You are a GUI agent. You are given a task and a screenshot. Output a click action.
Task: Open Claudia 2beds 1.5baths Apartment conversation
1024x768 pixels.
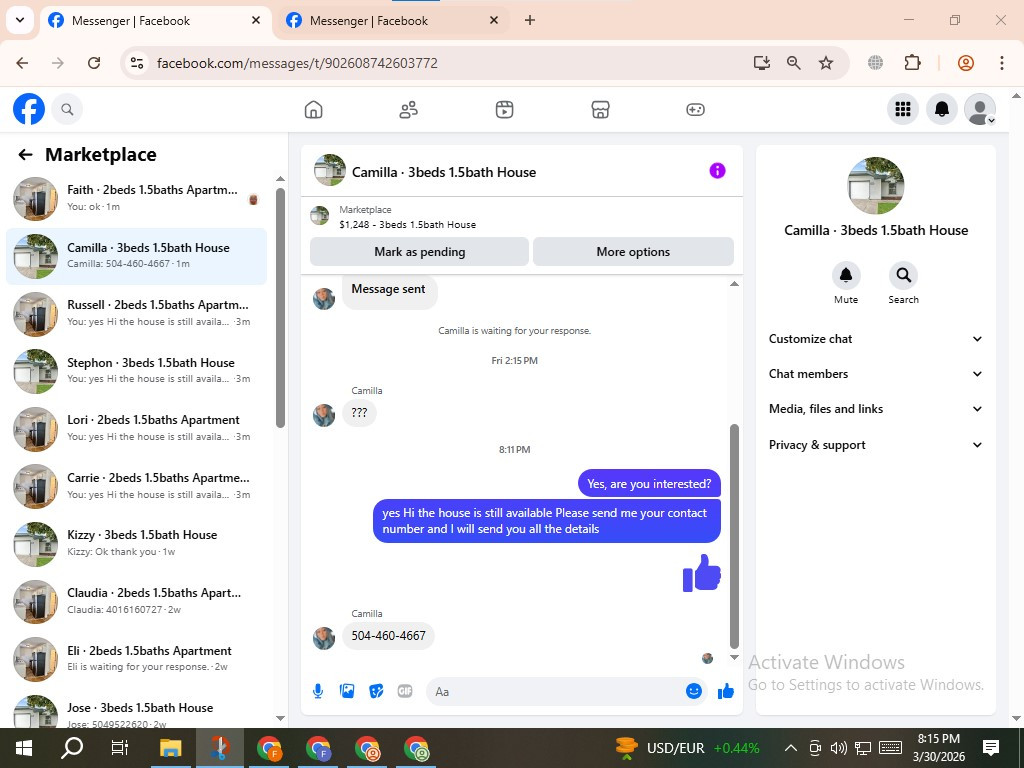click(136, 601)
